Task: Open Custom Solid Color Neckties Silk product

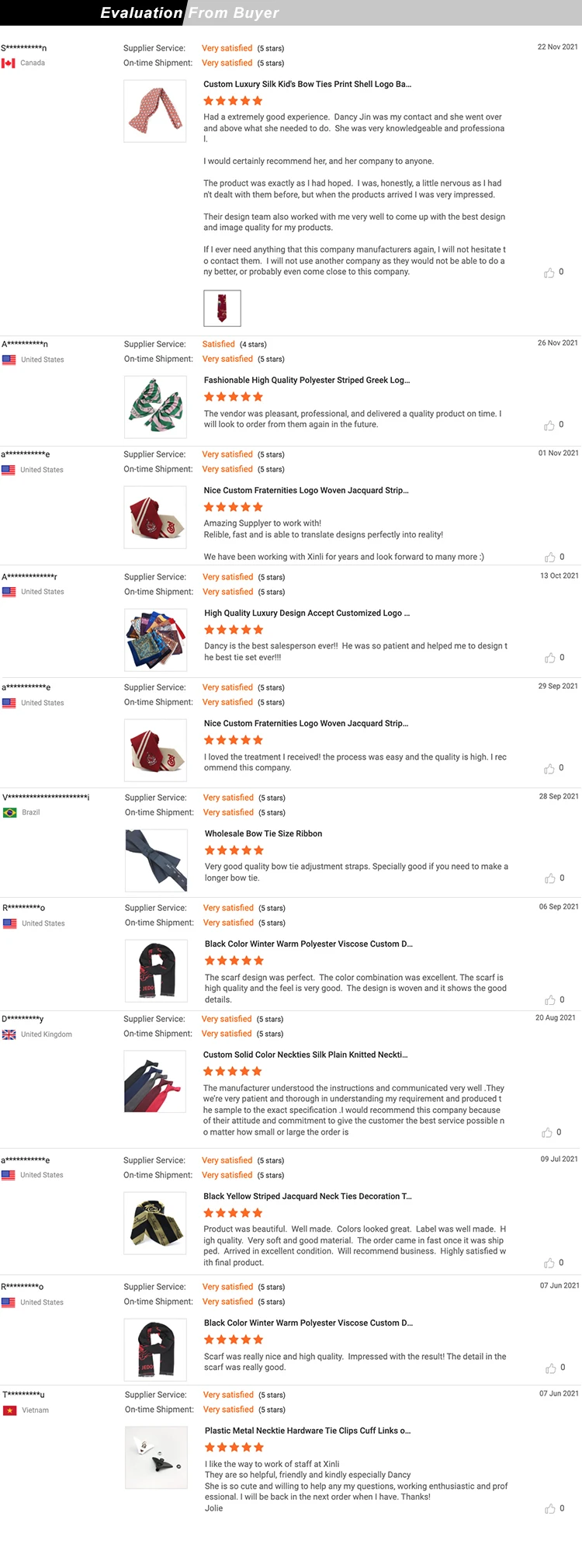Action: (305, 1055)
